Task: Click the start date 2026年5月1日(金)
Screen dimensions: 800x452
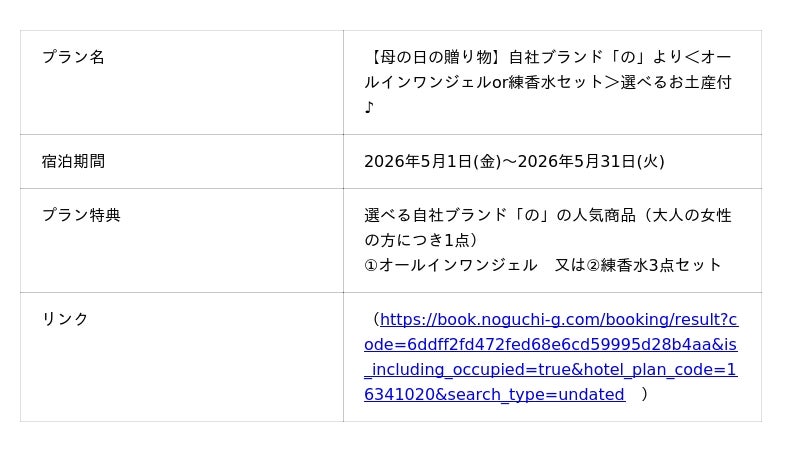Action: click(432, 161)
